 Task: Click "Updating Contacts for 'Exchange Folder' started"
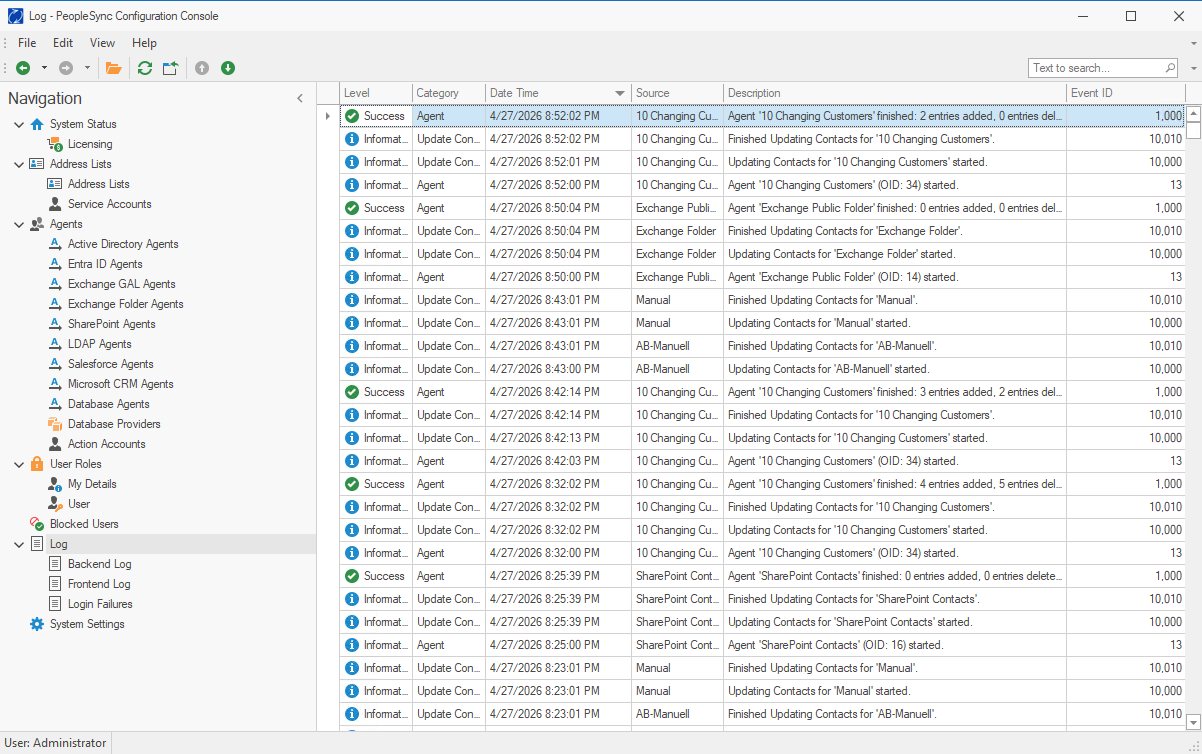click(841, 254)
